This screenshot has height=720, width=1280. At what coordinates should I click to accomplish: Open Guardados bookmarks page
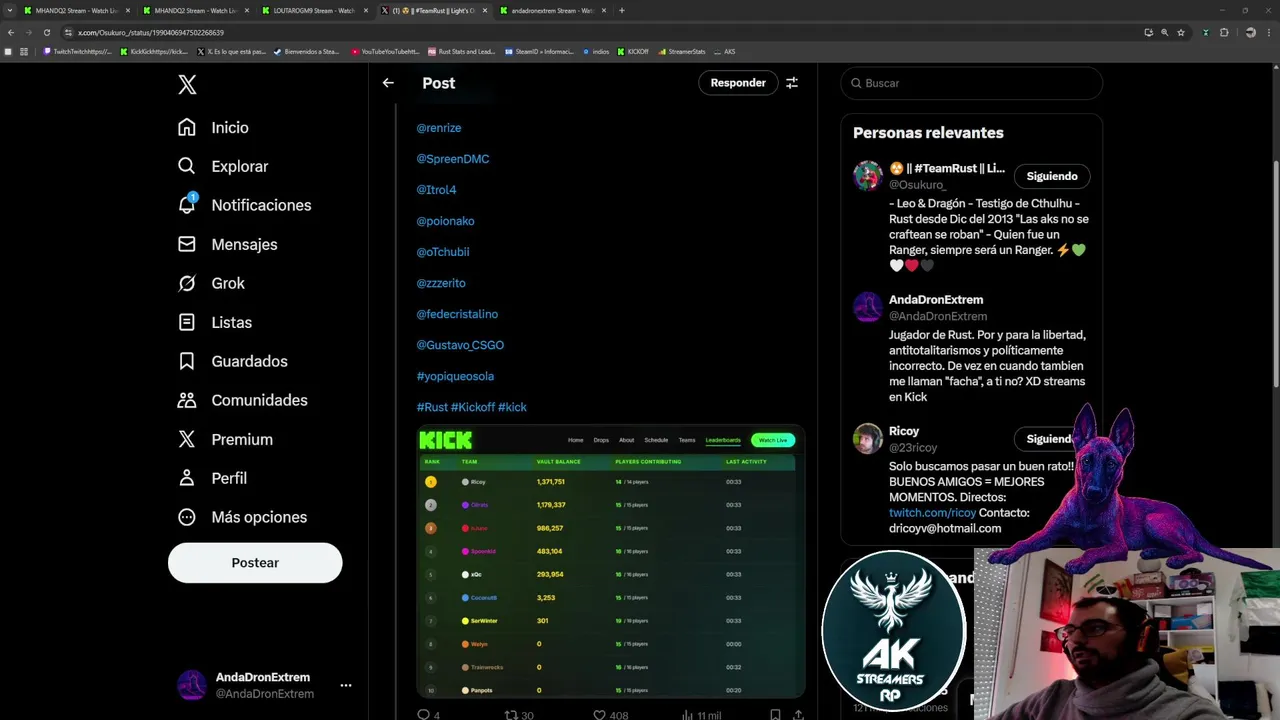pos(232,361)
